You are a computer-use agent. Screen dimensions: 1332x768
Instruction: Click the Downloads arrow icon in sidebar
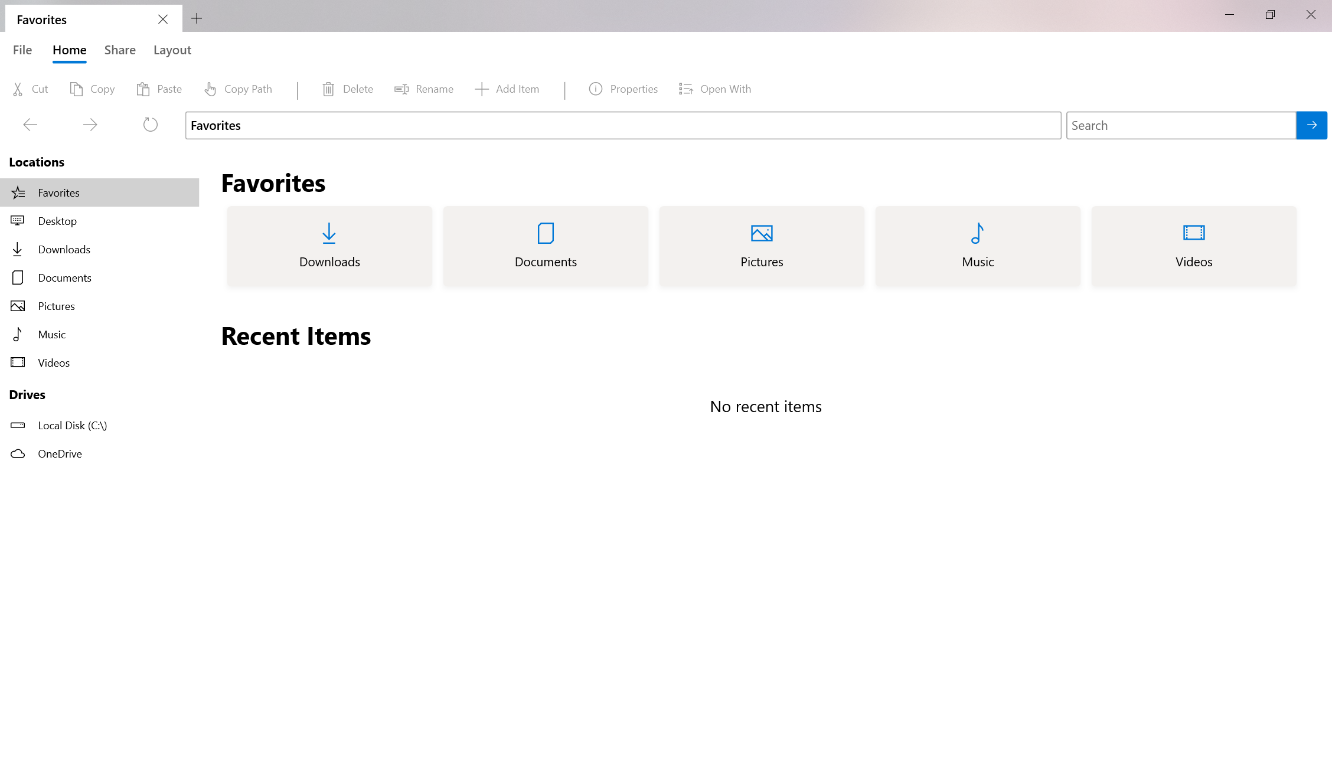click(18, 249)
